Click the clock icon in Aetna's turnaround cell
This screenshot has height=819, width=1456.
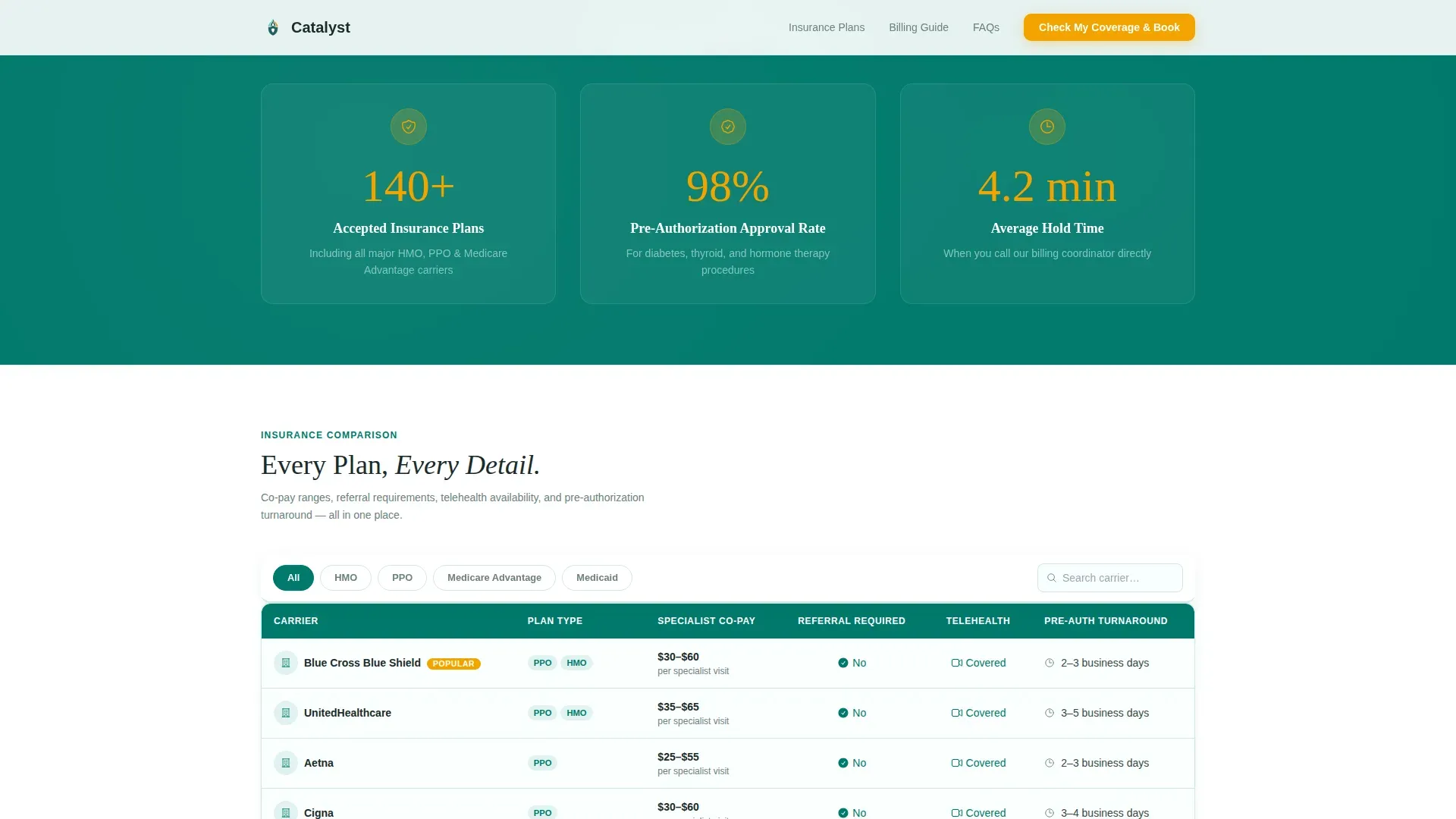click(x=1050, y=763)
